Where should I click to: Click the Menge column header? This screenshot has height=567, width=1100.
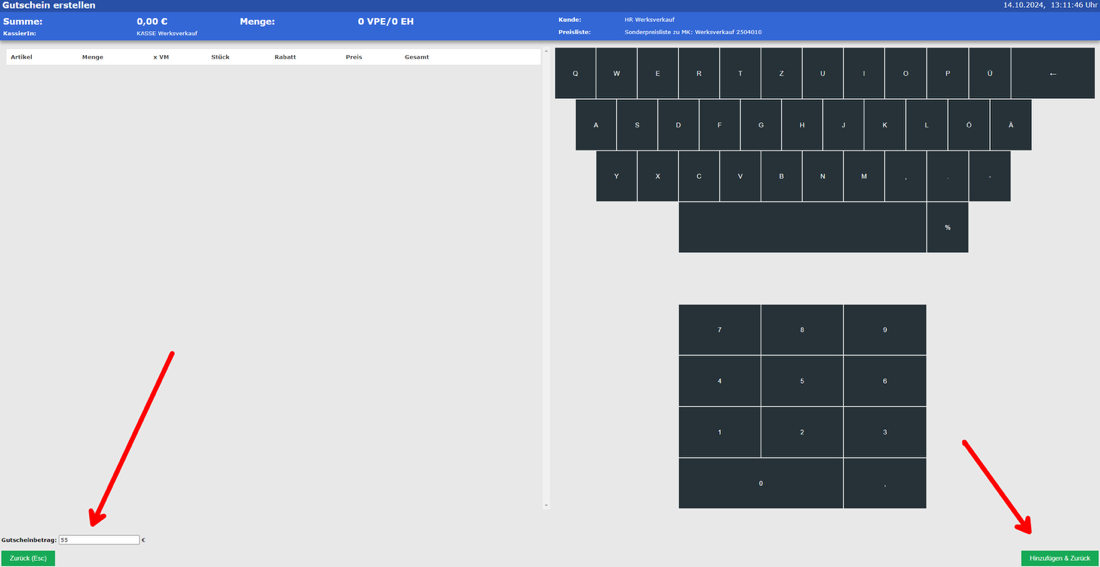point(93,57)
